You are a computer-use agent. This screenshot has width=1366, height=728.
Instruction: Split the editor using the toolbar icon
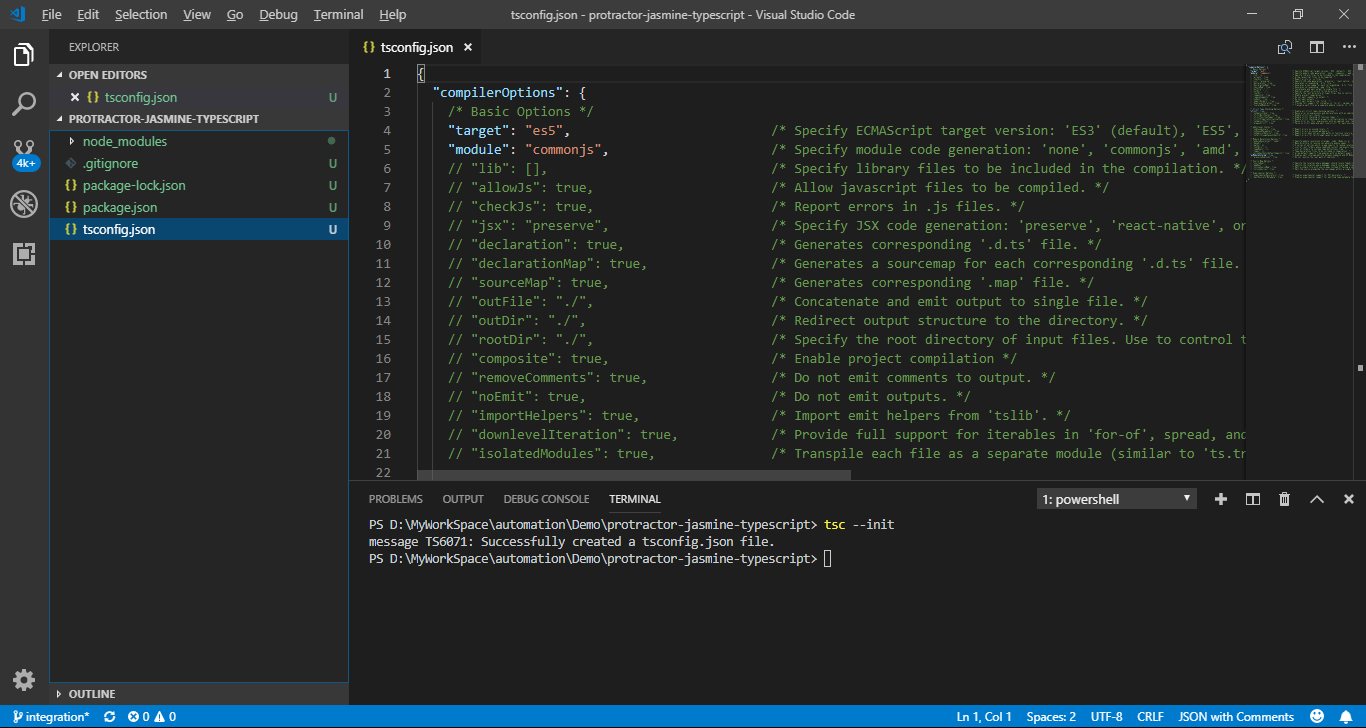1316,46
